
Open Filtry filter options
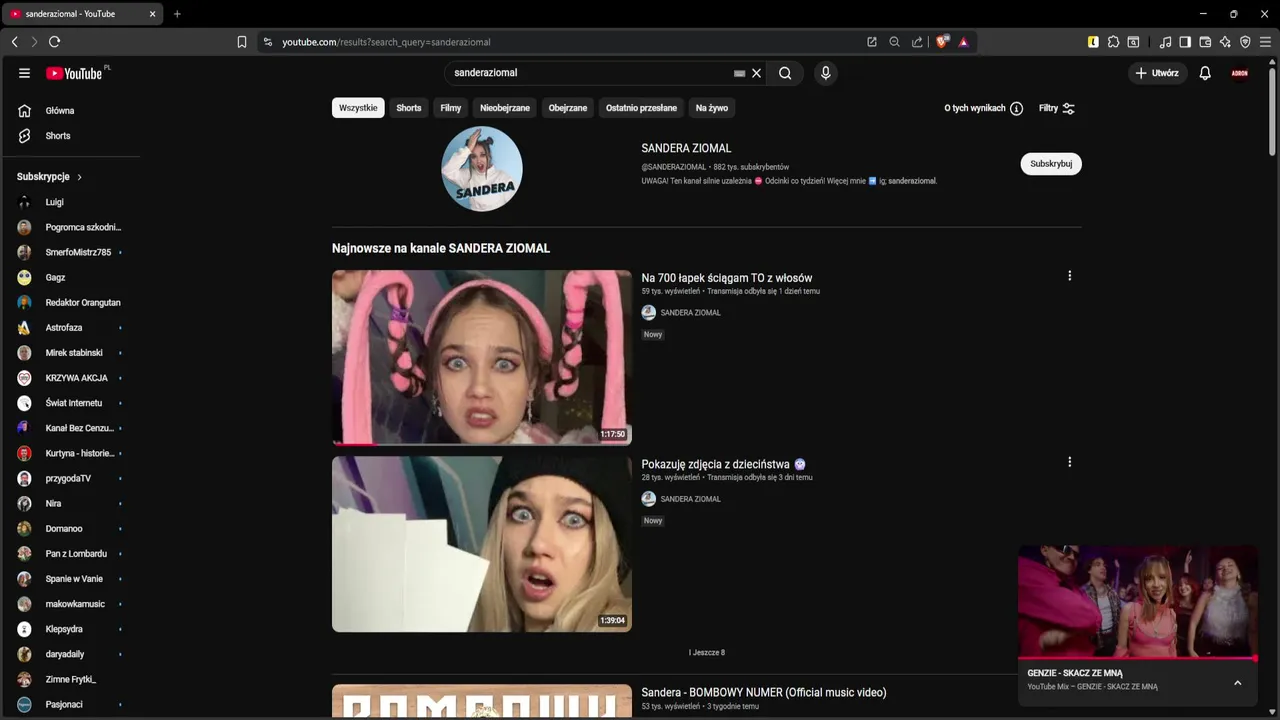[x=1057, y=108]
